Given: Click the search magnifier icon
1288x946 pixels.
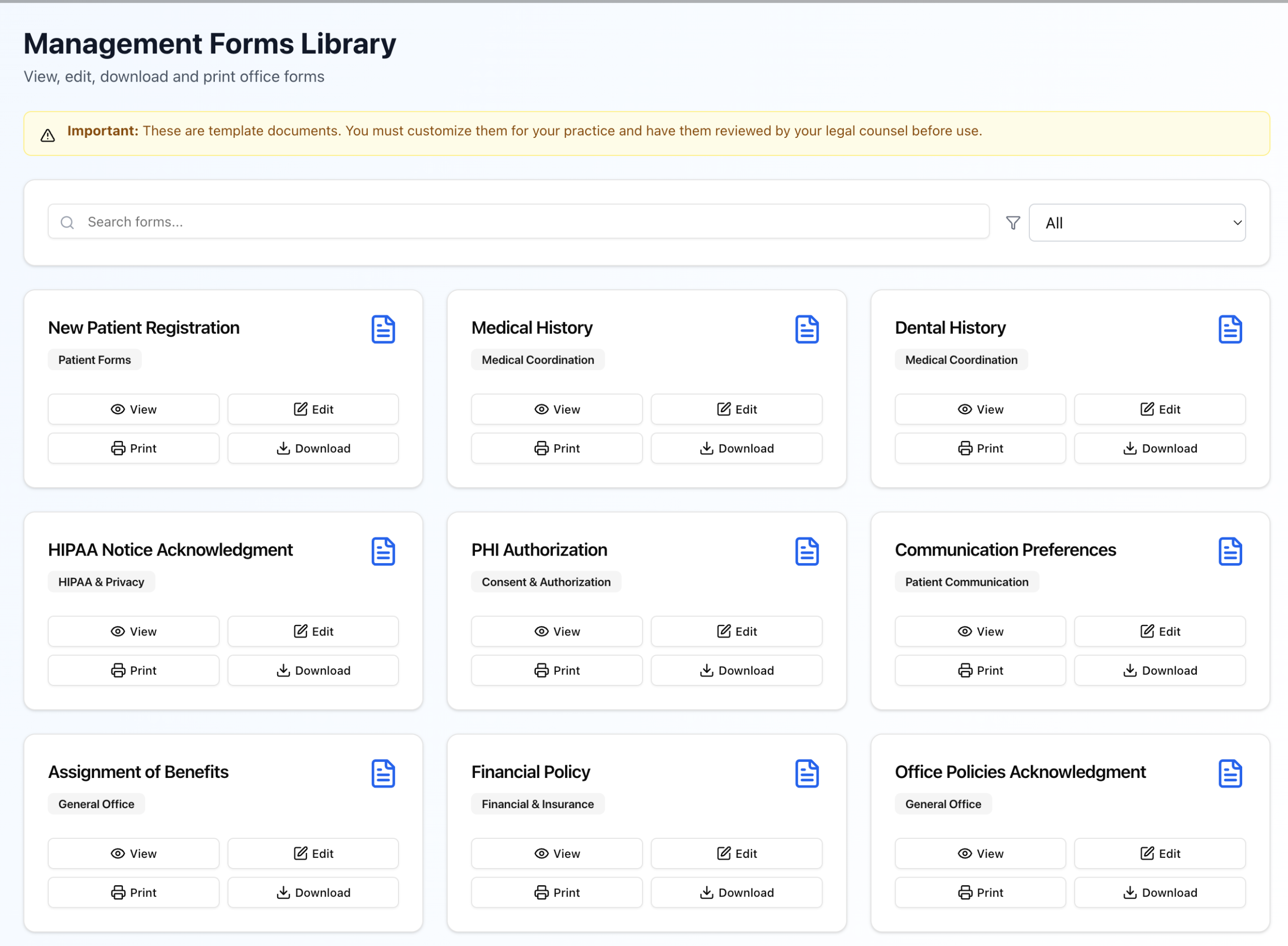Looking at the screenshot, I should [x=67, y=222].
